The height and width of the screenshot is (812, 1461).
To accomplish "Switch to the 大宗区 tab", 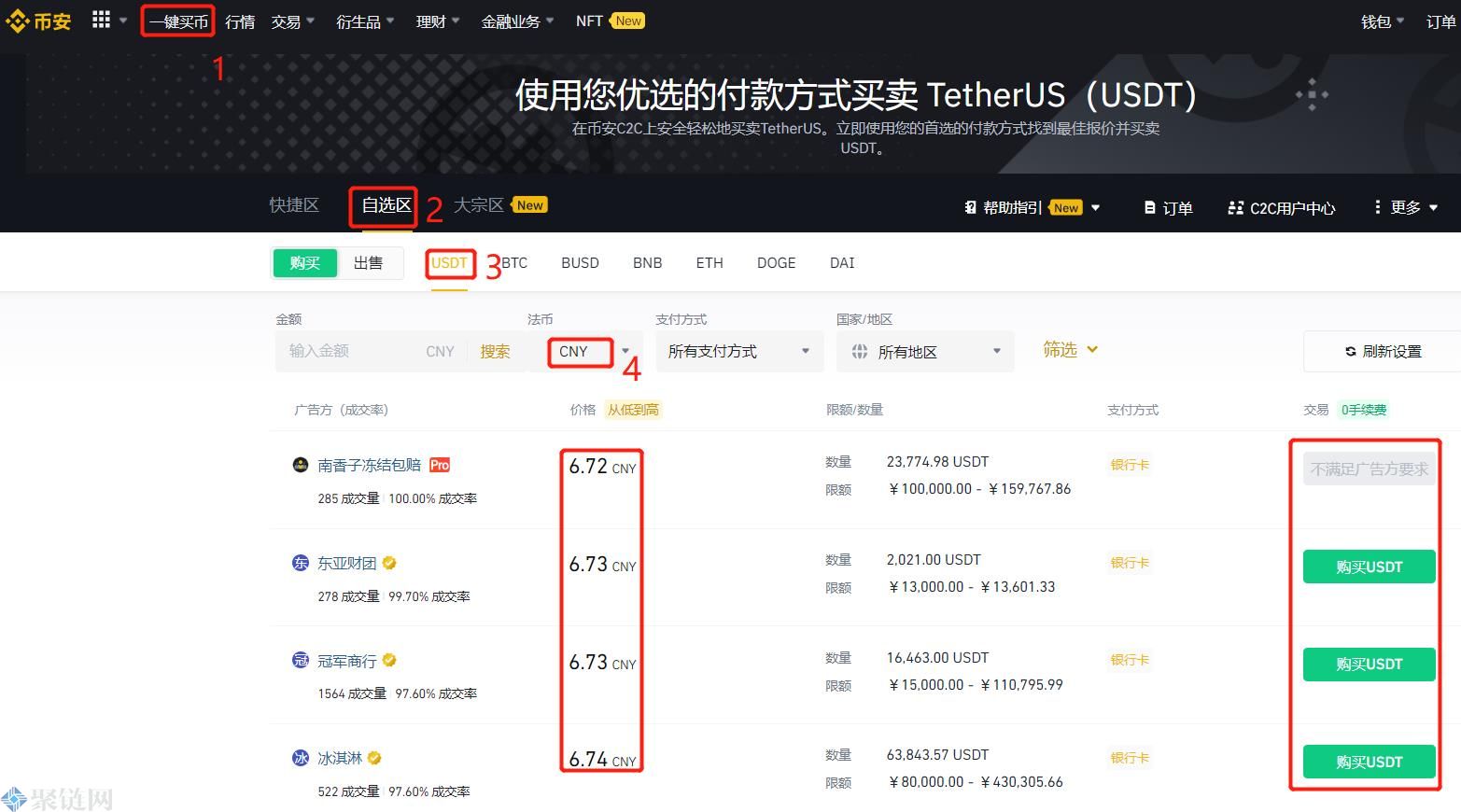I will pos(479,205).
